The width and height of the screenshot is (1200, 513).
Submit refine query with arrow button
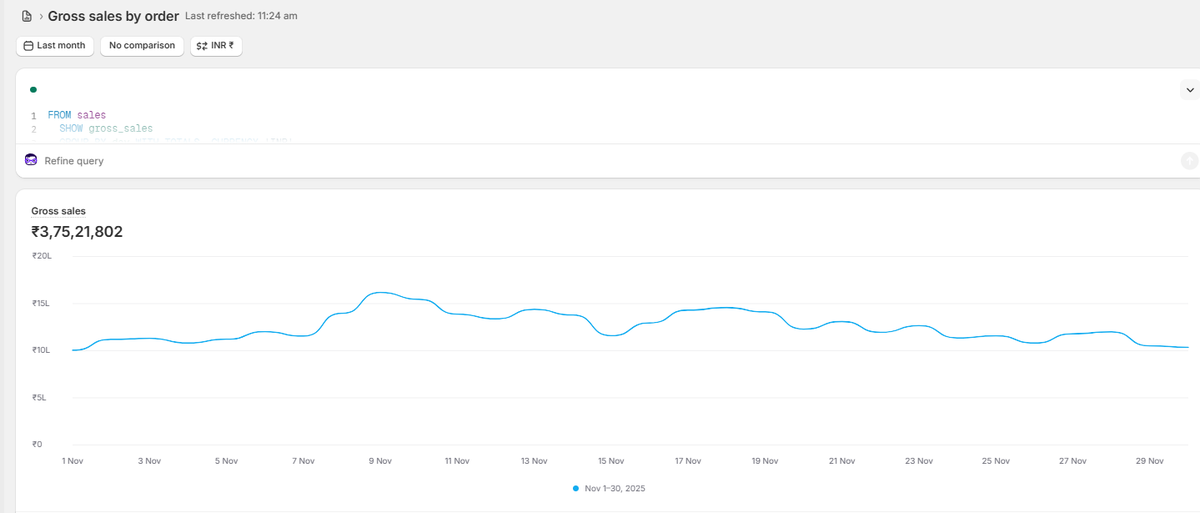click(1189, 160)
